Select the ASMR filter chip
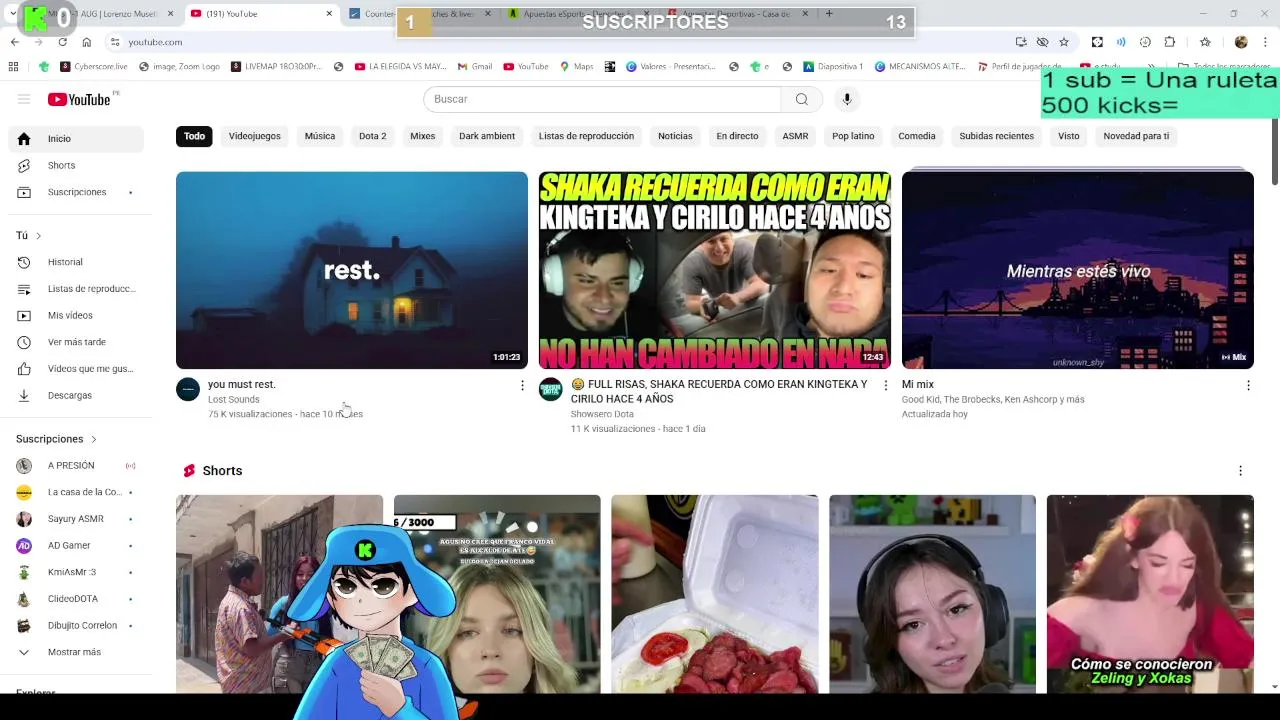 click(795, 136)
